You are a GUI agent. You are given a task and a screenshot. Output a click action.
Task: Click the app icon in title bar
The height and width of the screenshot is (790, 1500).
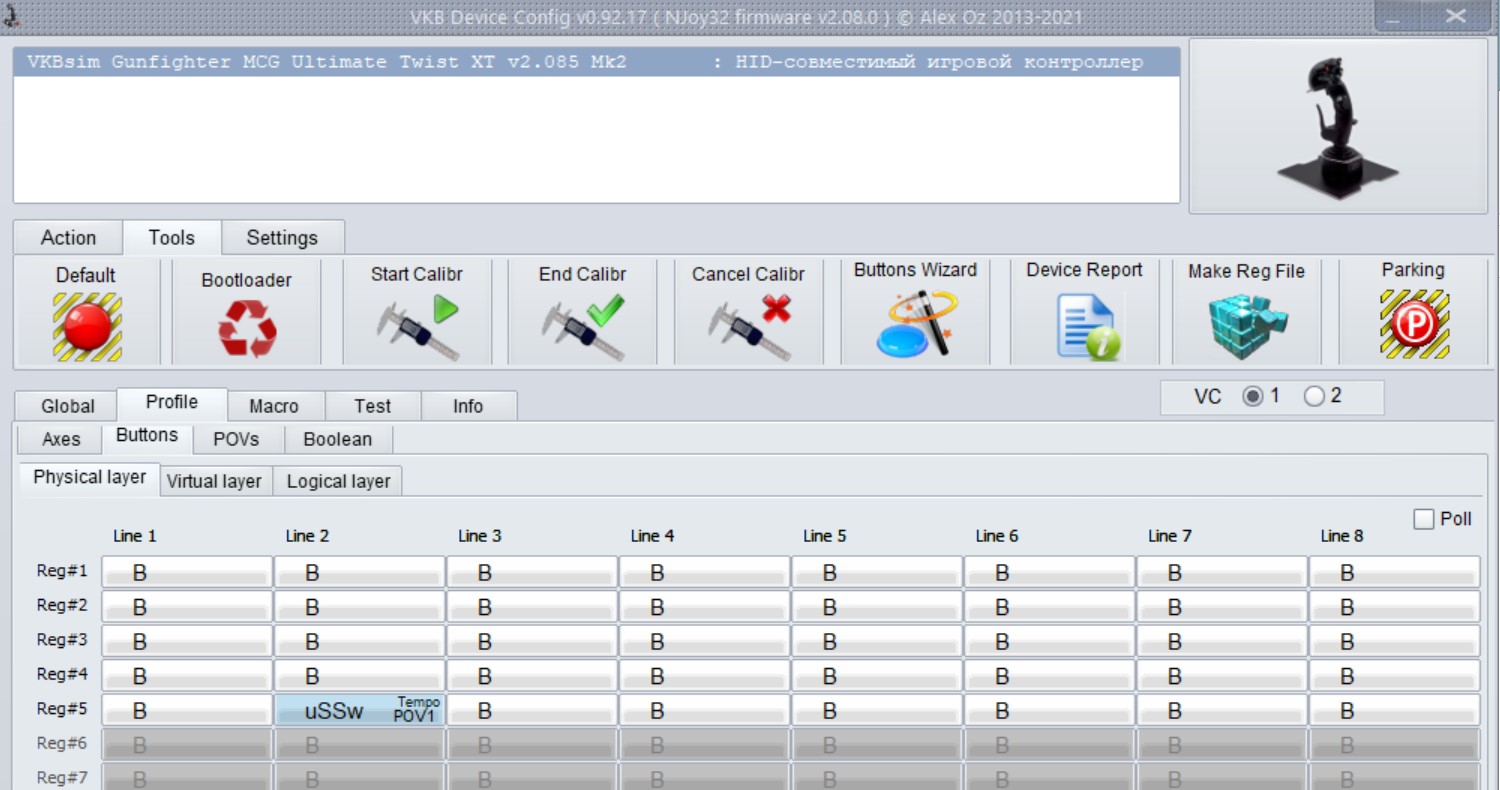tap(10, 16)
